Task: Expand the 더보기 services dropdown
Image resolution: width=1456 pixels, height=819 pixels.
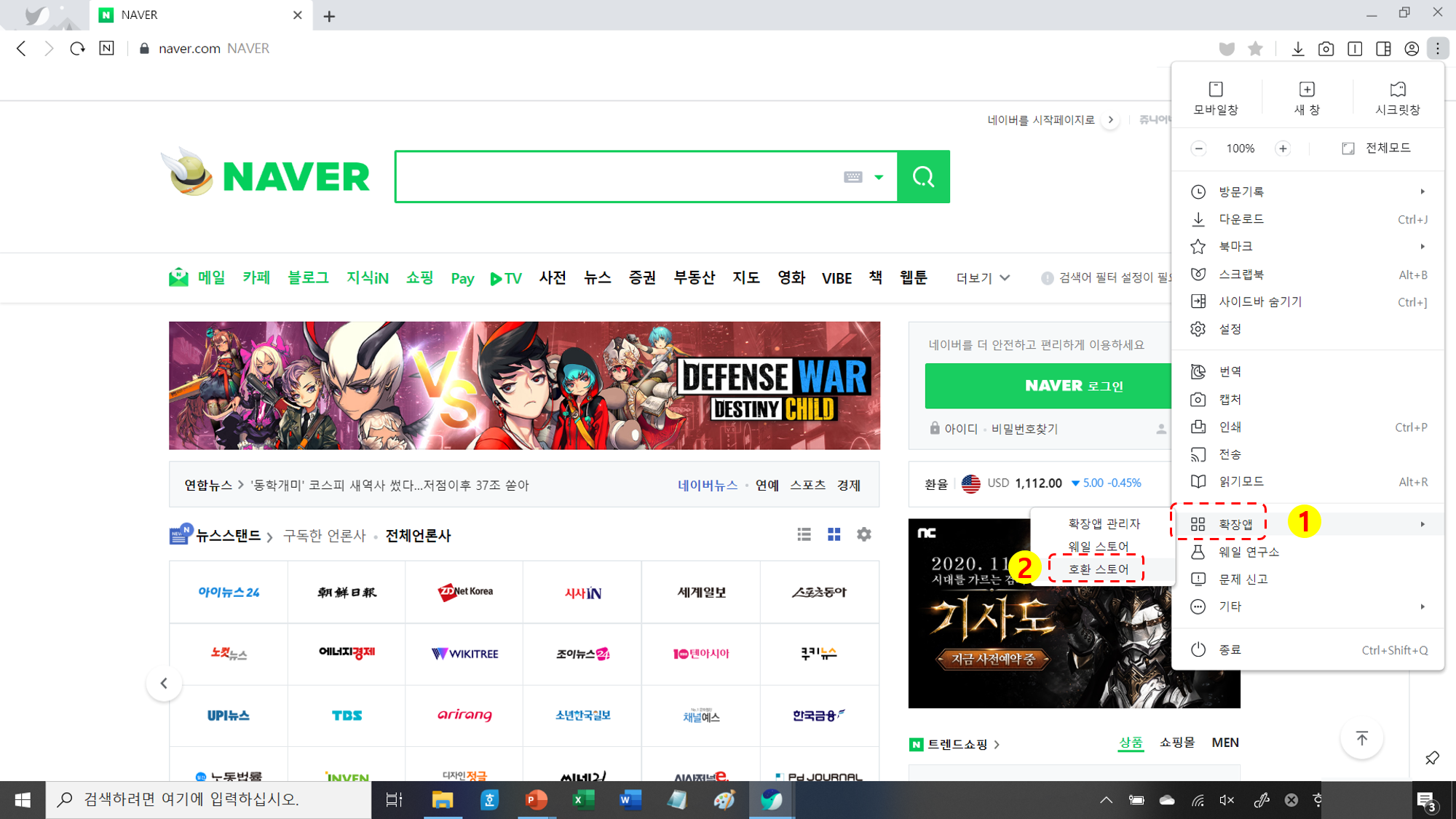Action: pyautogui.click(x=983, y=278)
